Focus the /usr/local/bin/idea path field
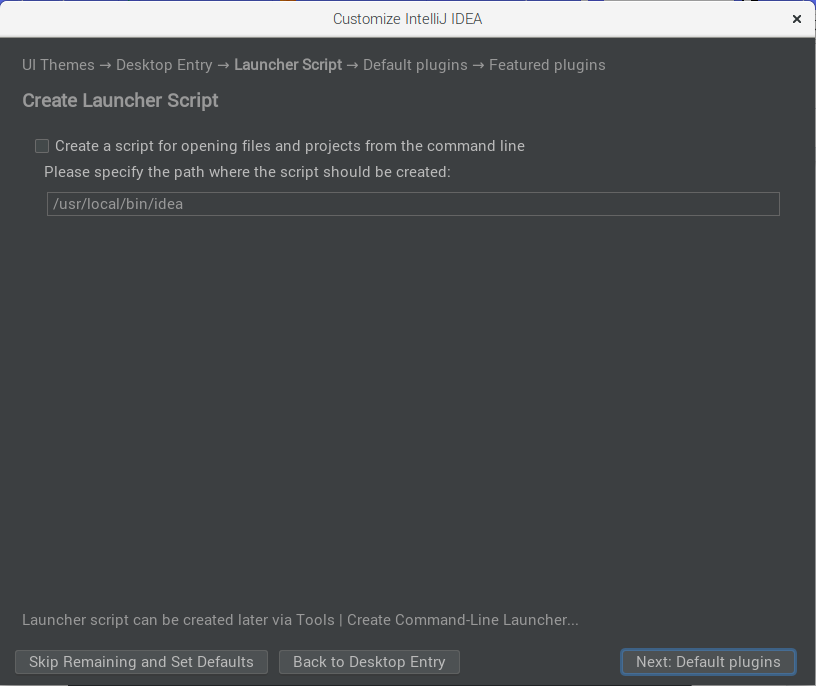 413,204
